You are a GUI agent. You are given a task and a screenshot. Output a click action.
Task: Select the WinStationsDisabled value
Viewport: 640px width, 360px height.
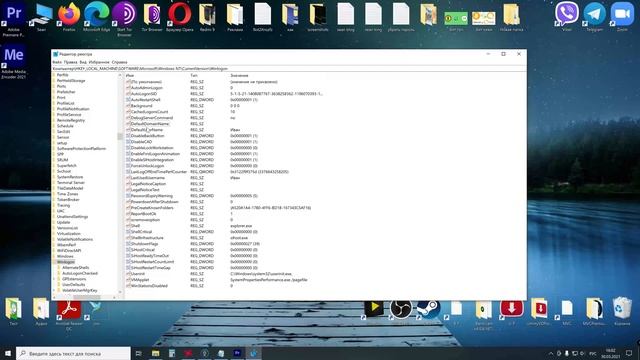point(149,286)
